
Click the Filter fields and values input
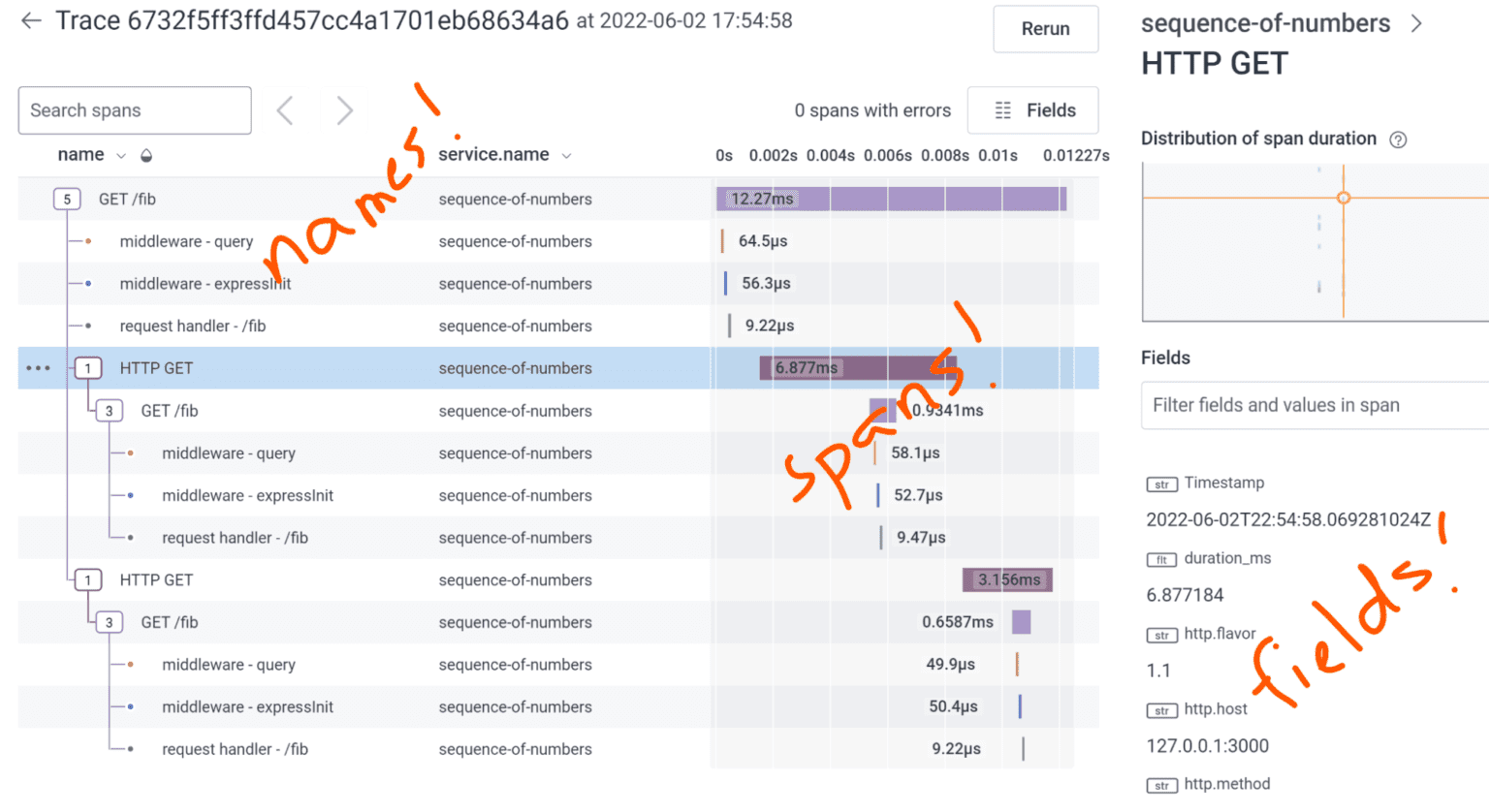coord(1314,405)
